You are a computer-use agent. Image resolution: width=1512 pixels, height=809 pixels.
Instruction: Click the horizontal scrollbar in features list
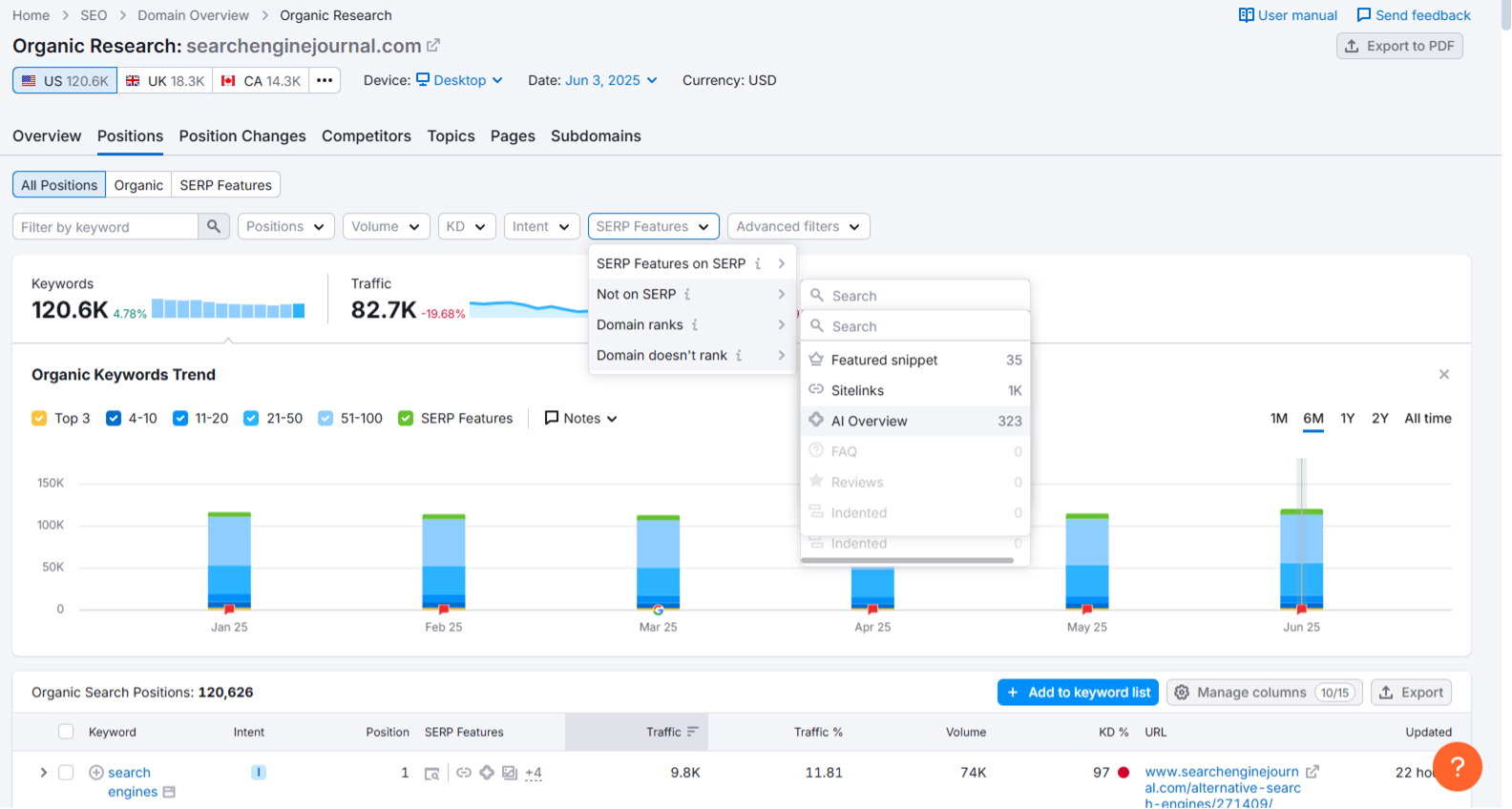point(907,560)
